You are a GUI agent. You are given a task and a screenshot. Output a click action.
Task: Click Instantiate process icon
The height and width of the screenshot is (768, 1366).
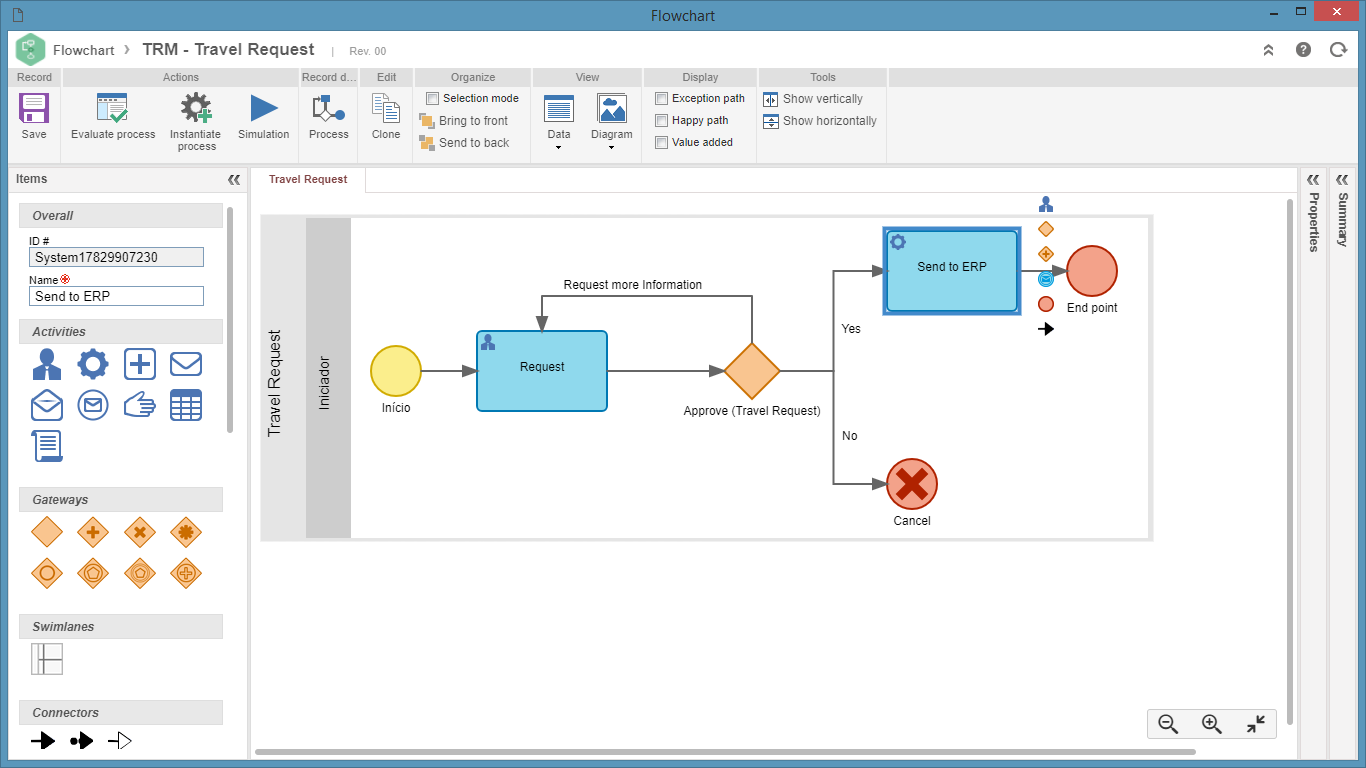point(195,108)
